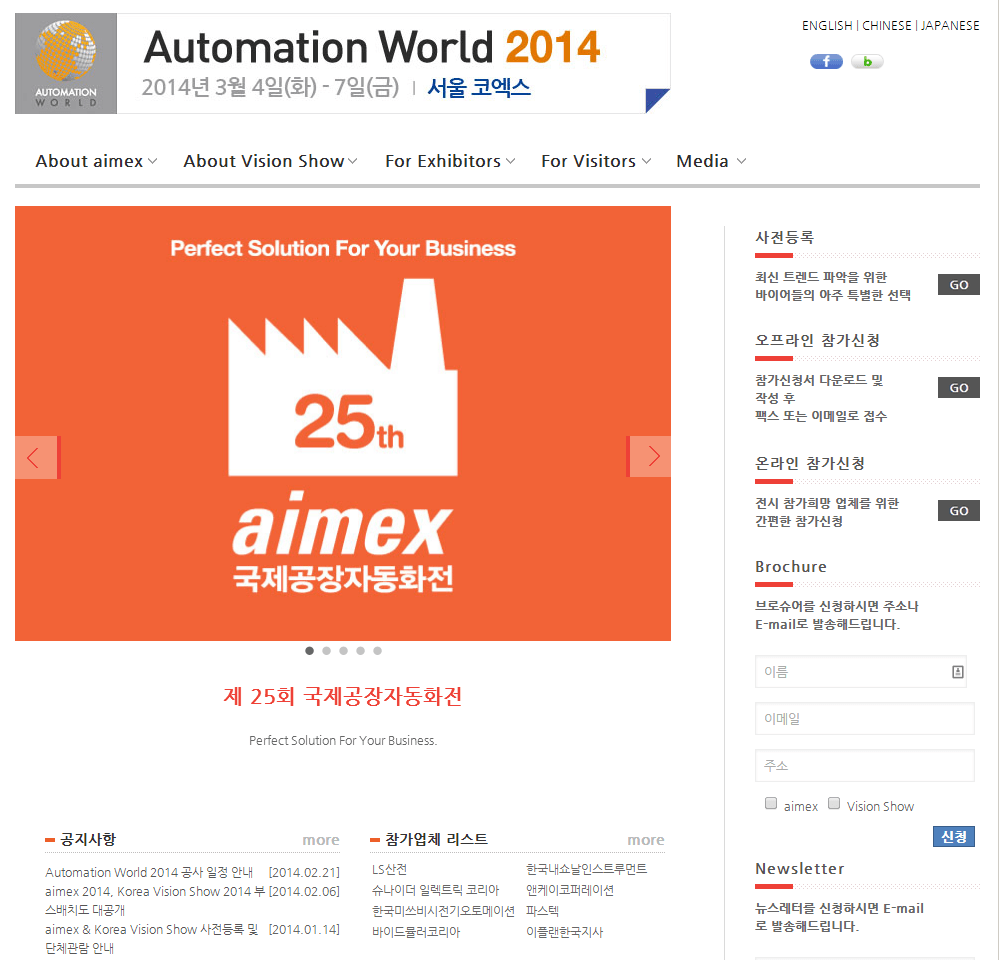The width and height of the screenshot is (999, 960).
Task: Click the Automation World 2014 header banner
Action: point(343,64)
